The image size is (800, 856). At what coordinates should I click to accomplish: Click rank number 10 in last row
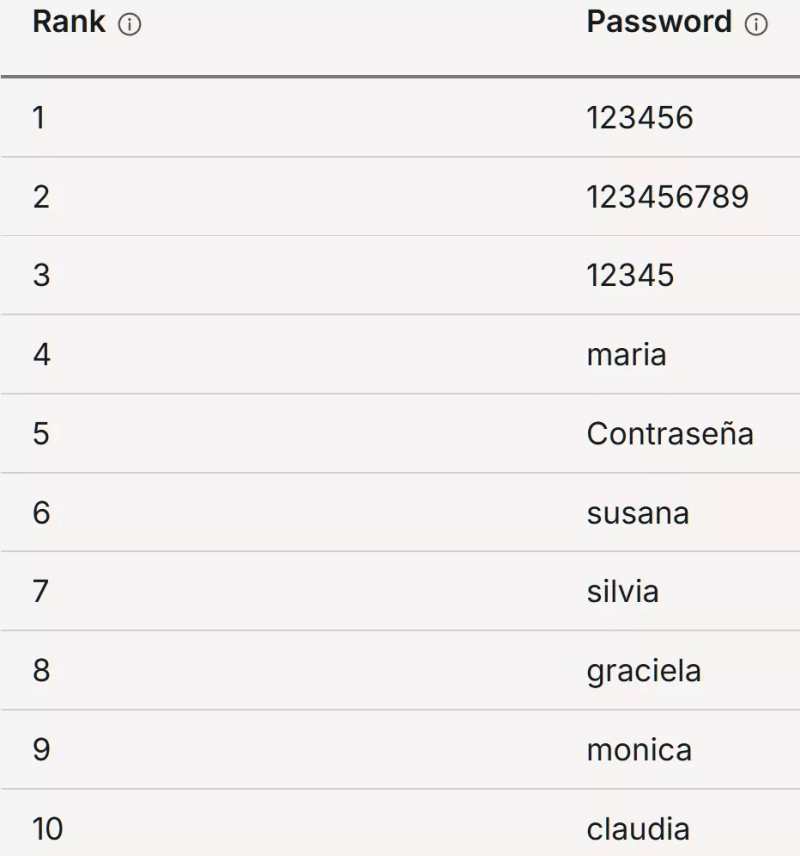pyautogui.click(x=47, y=829)
